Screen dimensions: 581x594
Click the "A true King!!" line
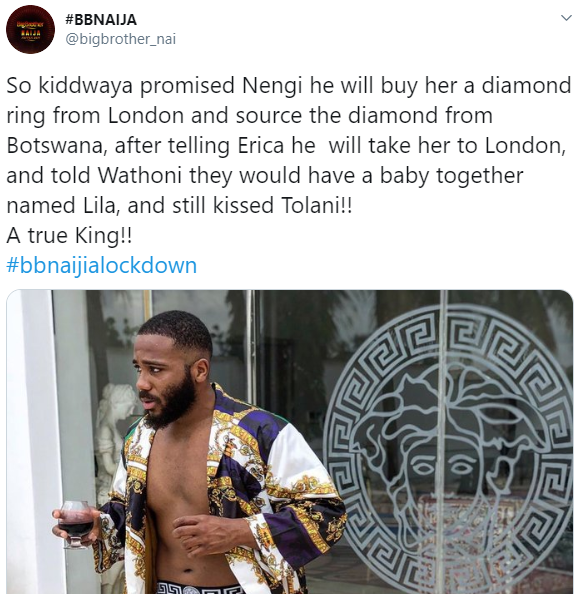tap(69, 236)
